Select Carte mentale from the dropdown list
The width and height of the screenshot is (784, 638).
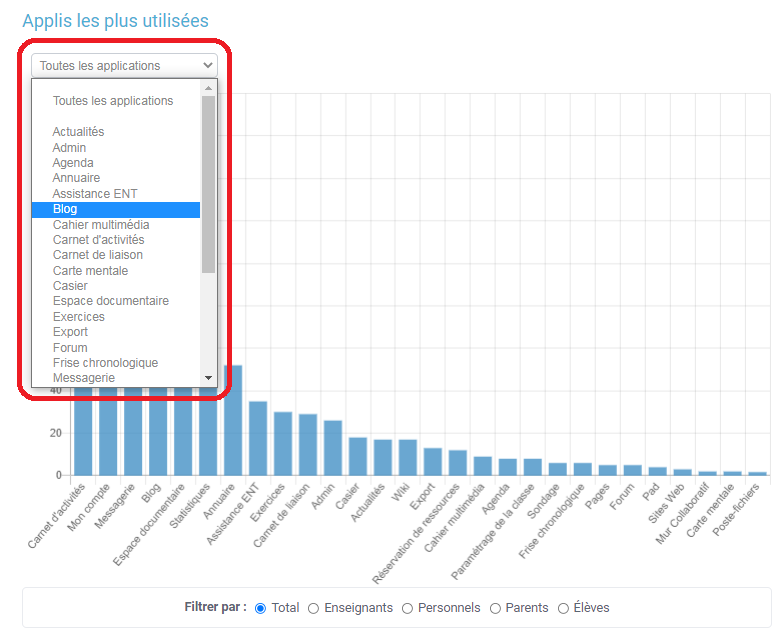coord(116,271)
